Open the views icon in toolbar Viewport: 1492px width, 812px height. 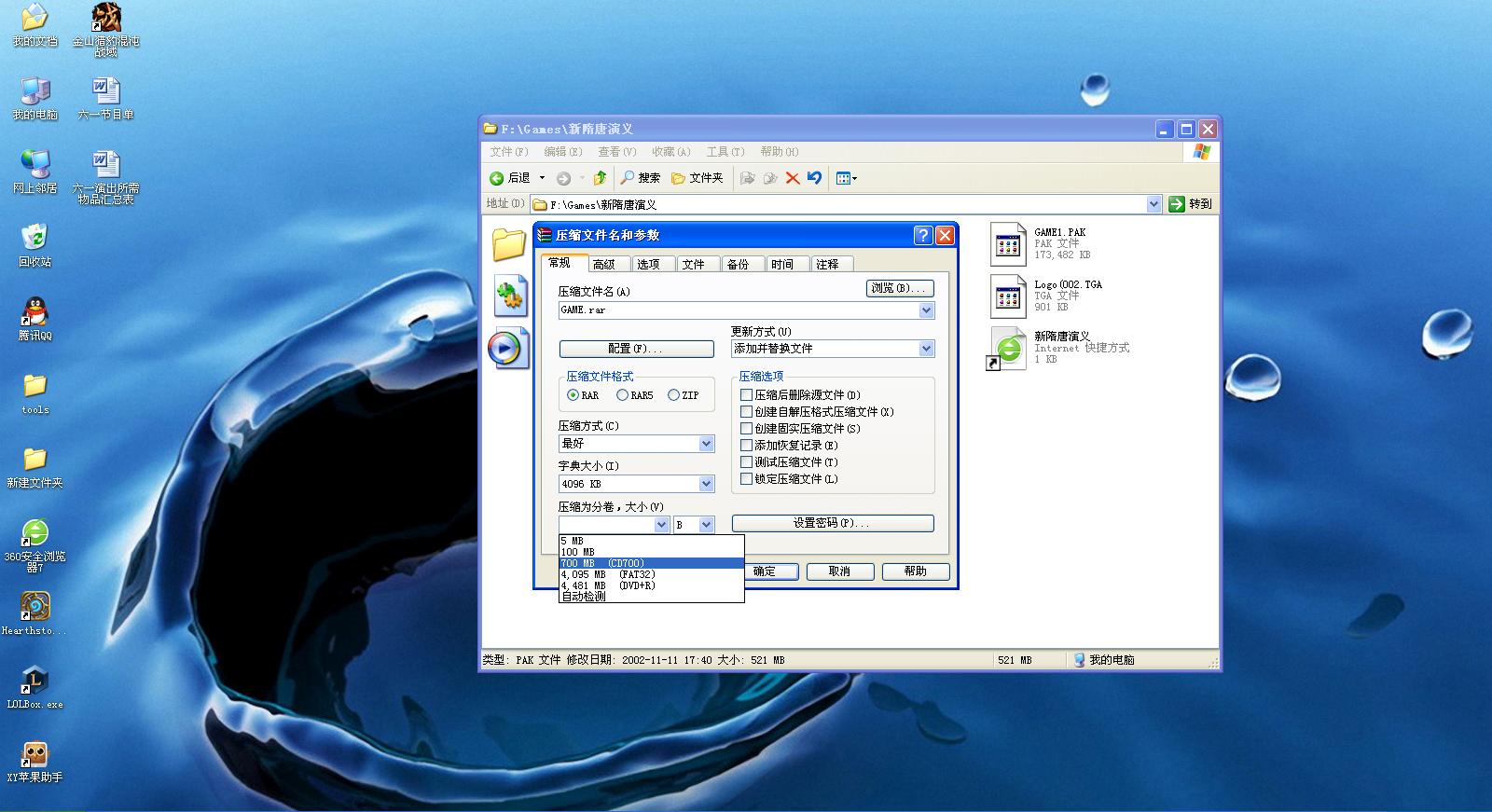click(846, 178)
